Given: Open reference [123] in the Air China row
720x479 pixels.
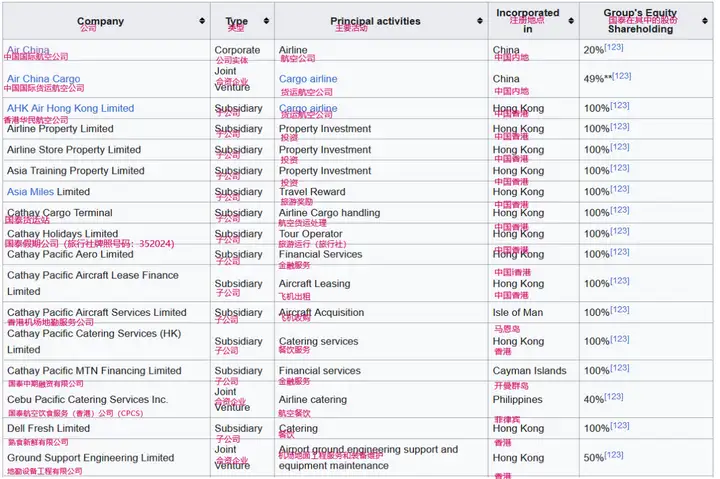Looking at the screenshot, I should click(x=614, y=47).
